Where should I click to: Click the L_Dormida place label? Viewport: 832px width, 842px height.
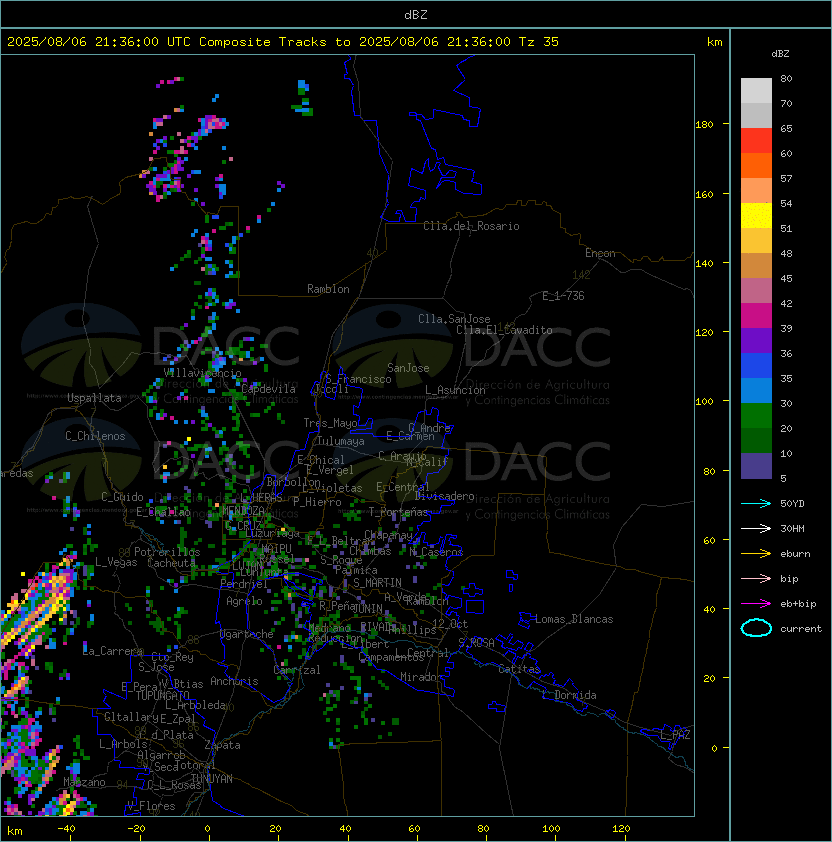569,695
